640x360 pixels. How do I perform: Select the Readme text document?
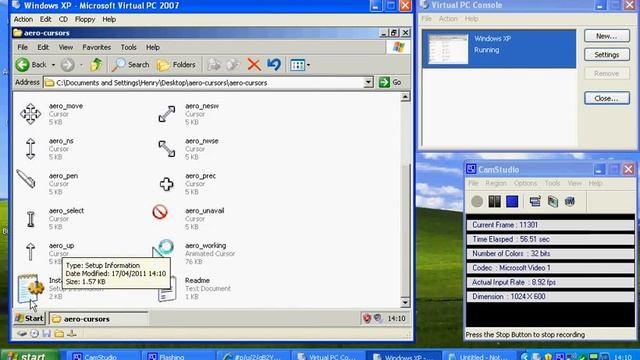[x=194, y=288]
